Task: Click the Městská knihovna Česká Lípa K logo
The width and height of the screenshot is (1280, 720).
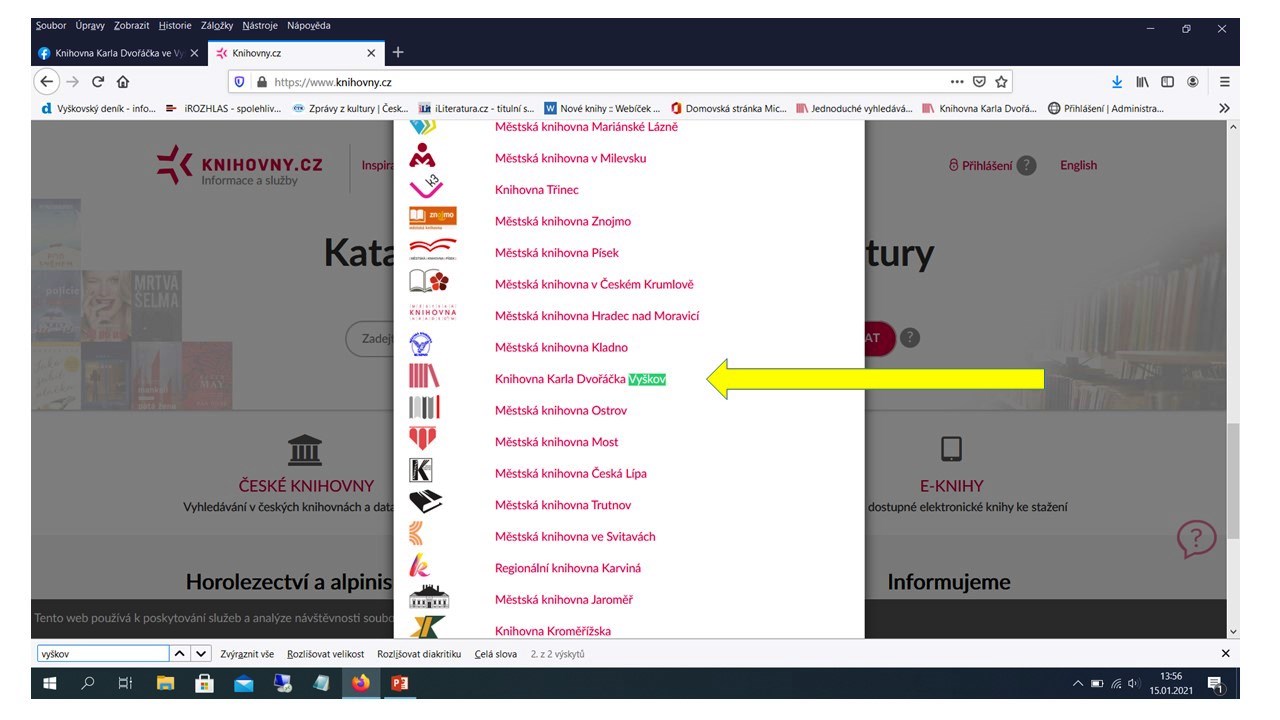Action: (x=421, y=471)
